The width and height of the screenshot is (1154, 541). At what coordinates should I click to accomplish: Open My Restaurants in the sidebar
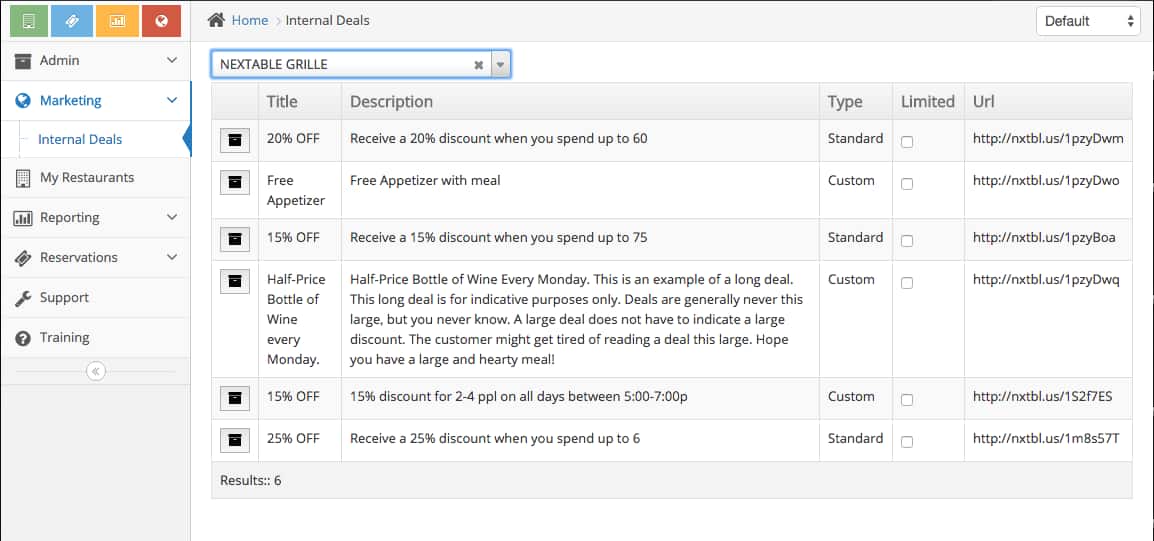[86, 177]
